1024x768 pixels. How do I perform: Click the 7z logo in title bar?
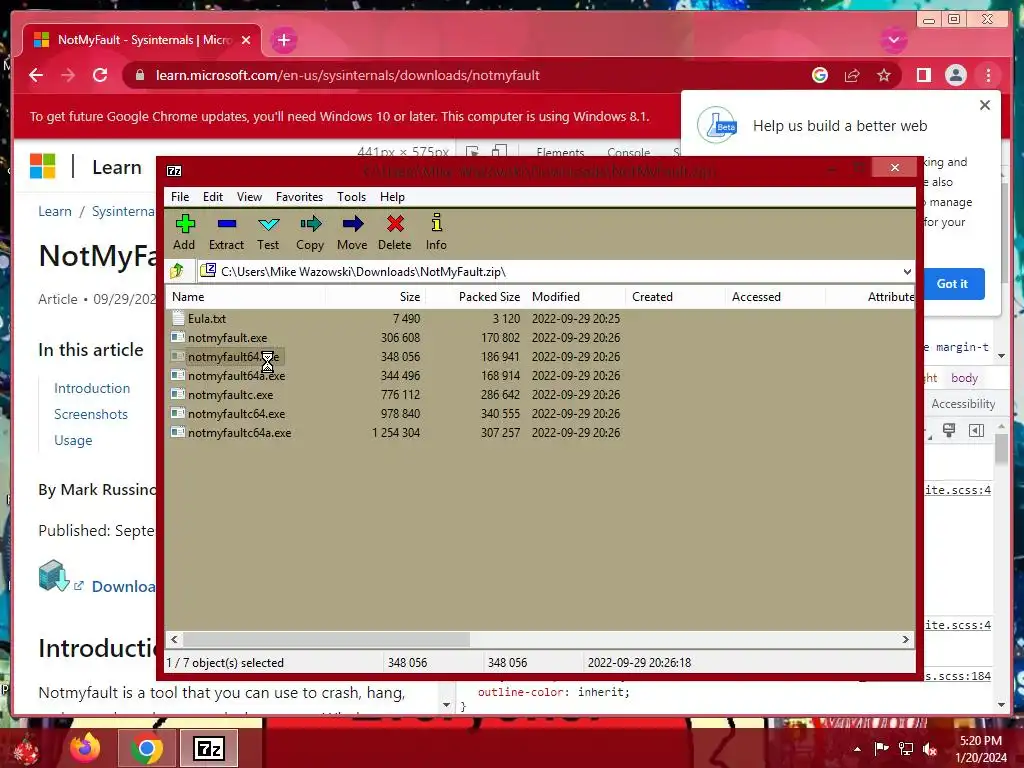click(174, 171)
